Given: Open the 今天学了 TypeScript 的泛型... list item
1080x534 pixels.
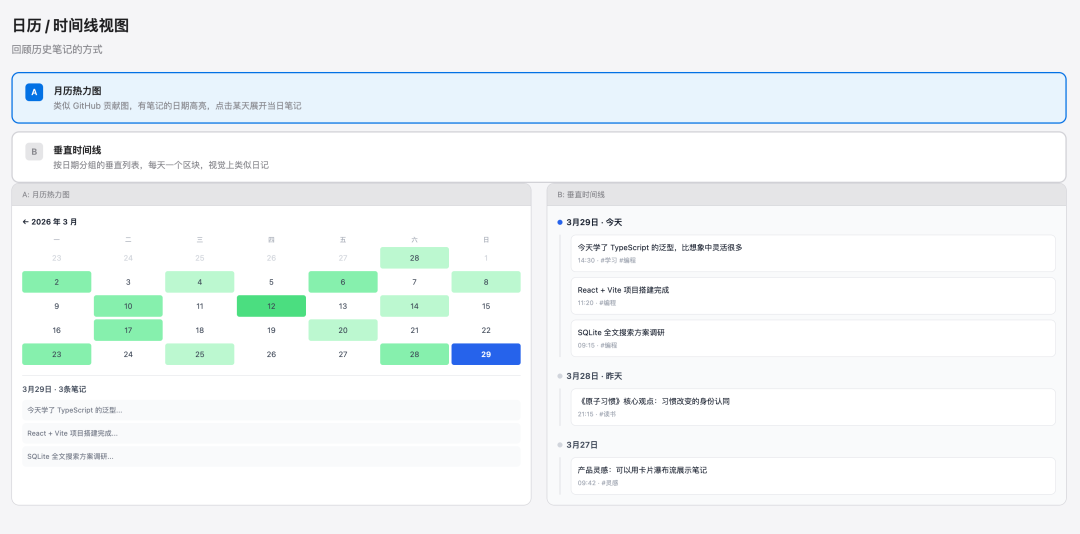Looking at the screenshot, I should point(271,410).
